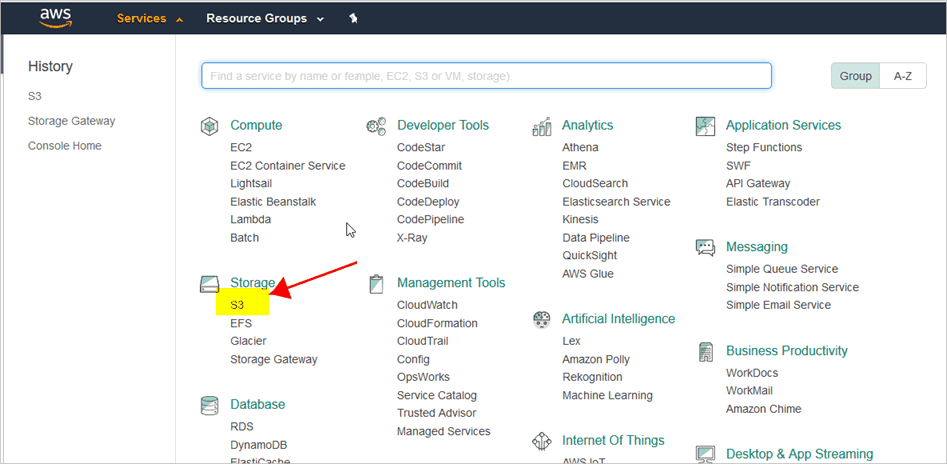The width and height of the screenshot is (947, 464).
Task: Collapse the Services dropdown menu
Action: [150, 19]
